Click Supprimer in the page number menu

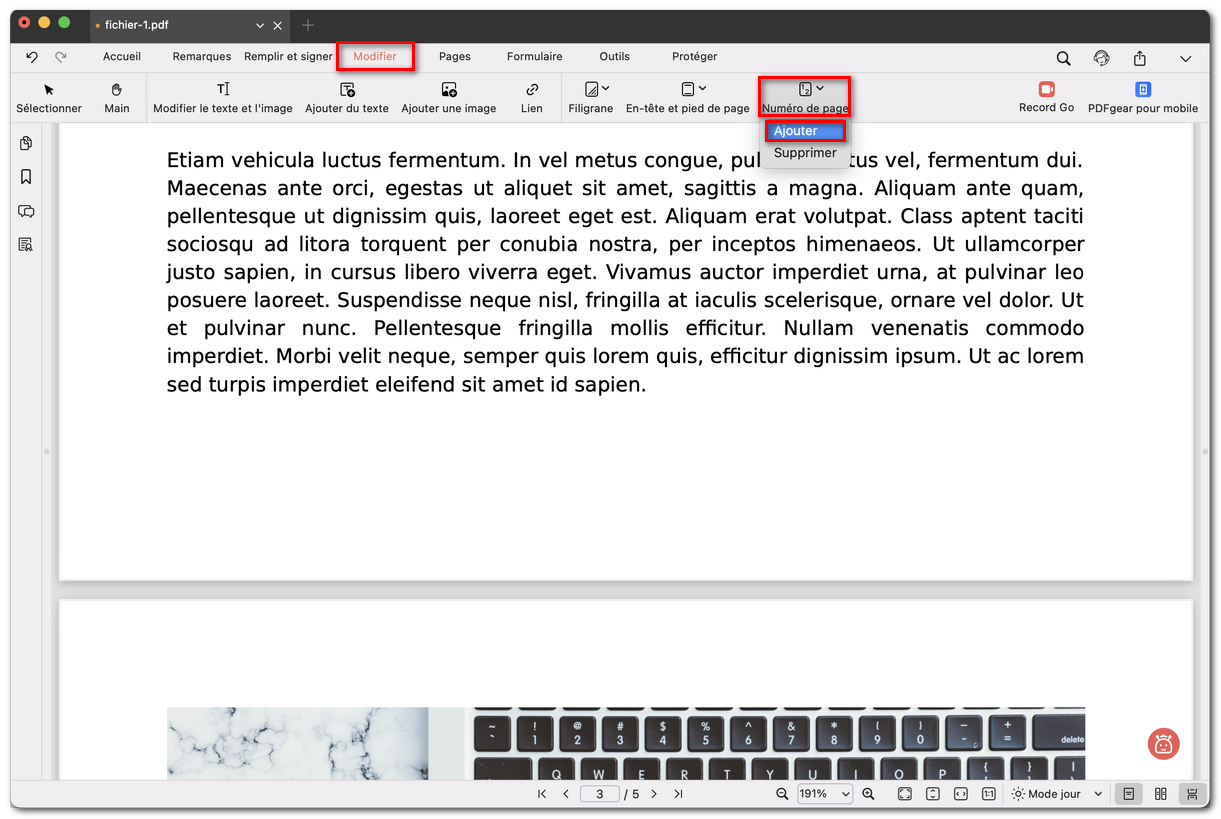pyautogui.click(x=805, y=153)
